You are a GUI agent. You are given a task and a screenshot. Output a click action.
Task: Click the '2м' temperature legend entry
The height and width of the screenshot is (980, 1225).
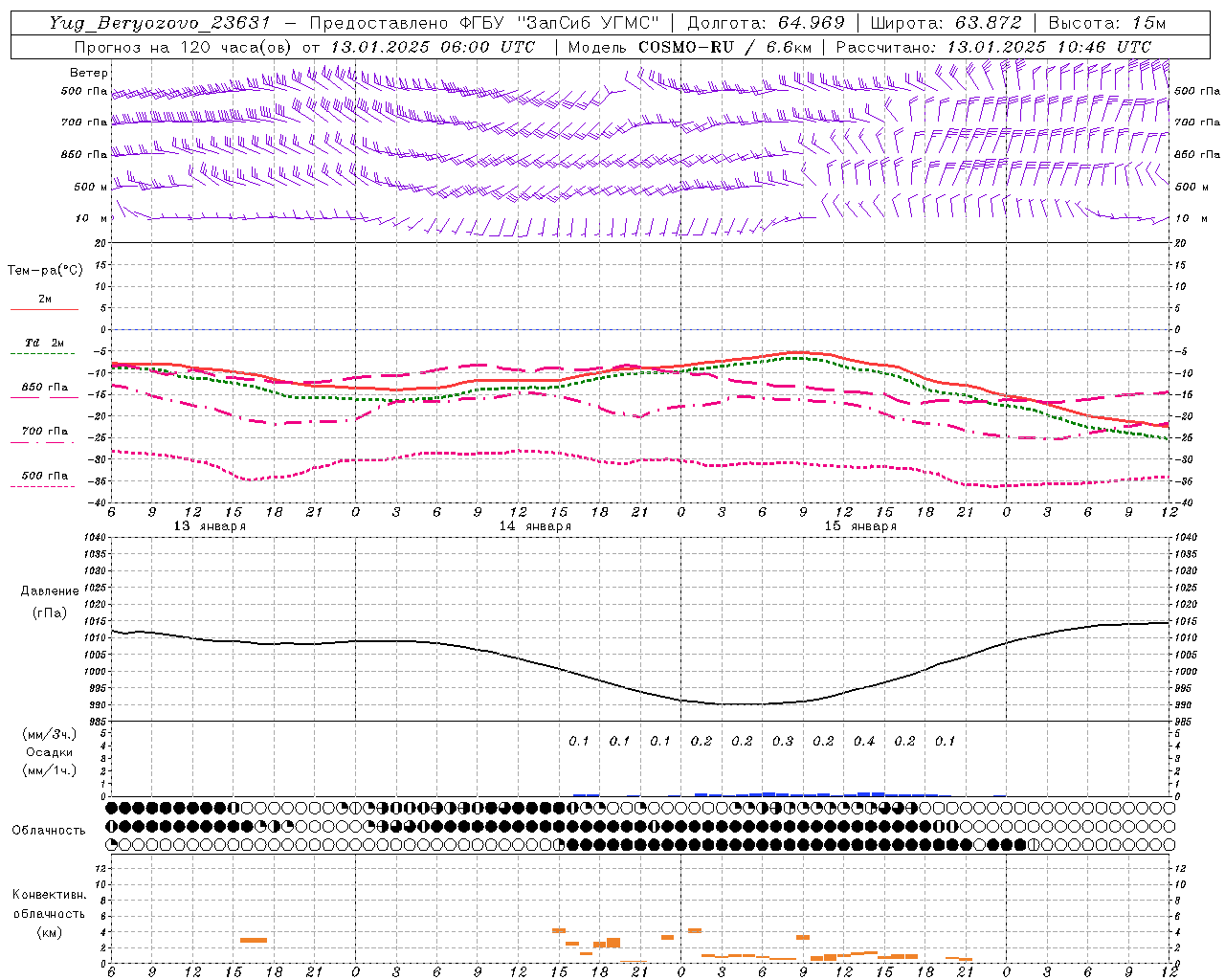coord(45,300)
